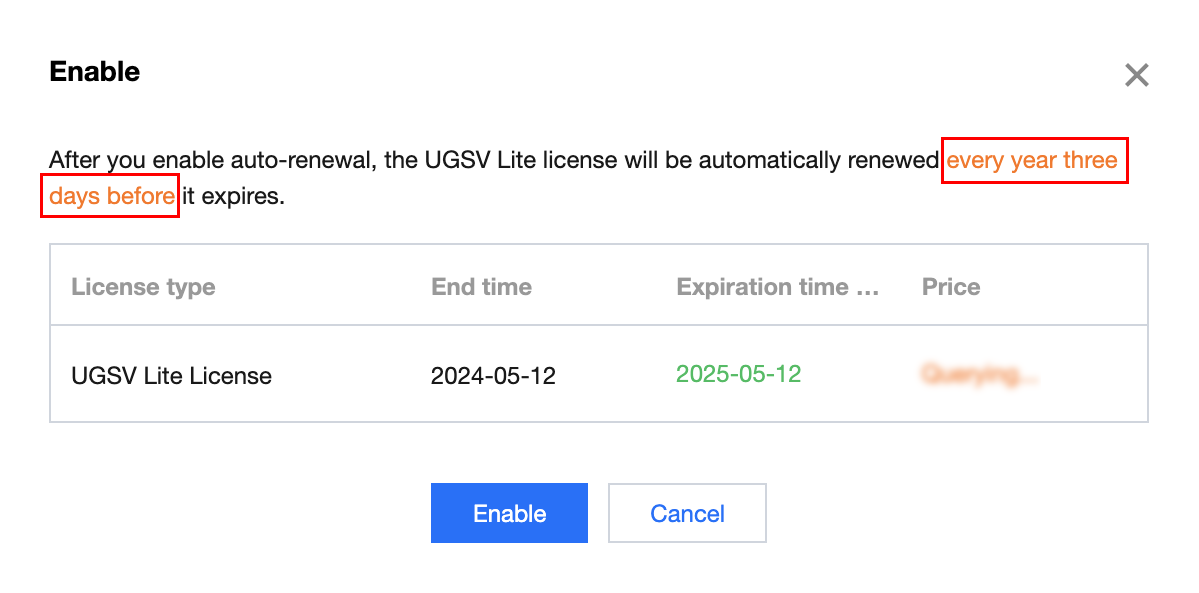The width and height of the screenshot is (1199, 593).
Task: Click the bold Enable dialog title
Action: click(94, 72)
